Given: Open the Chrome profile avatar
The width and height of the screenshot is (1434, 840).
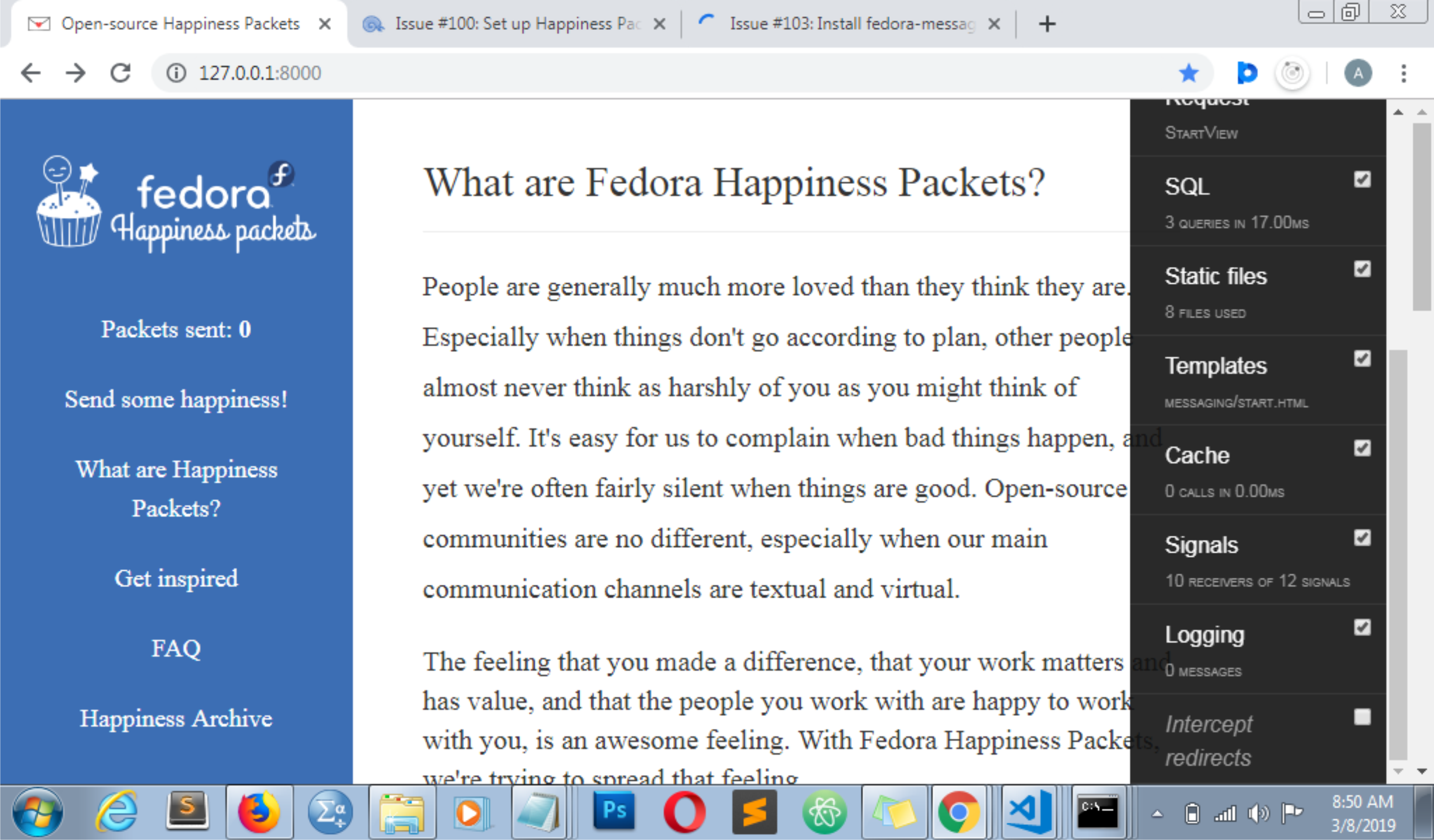Looking at the screenshot, I should 1358,73.
